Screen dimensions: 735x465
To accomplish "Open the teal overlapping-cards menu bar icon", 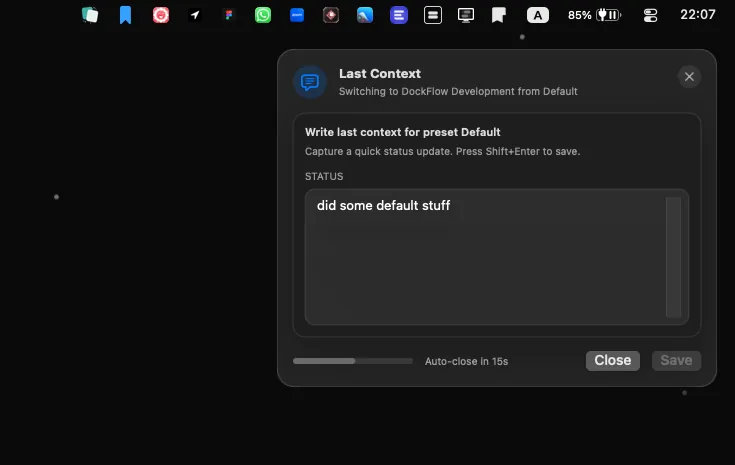I will pos(90,15).
